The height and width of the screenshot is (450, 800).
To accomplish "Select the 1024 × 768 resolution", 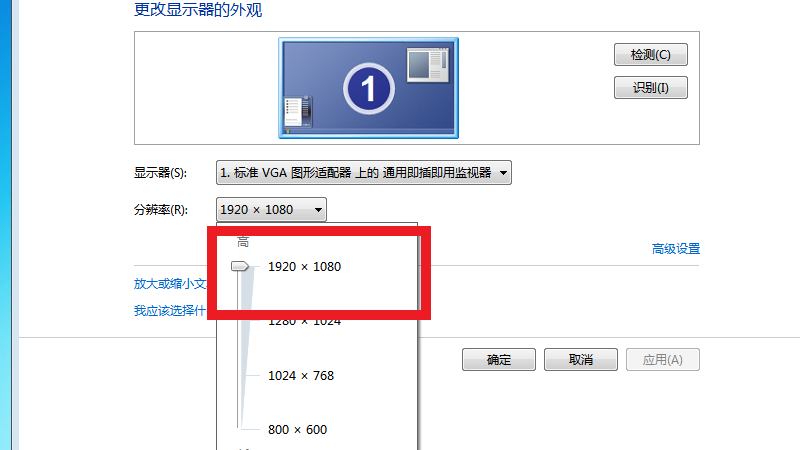I will click(x=301, y=376).
